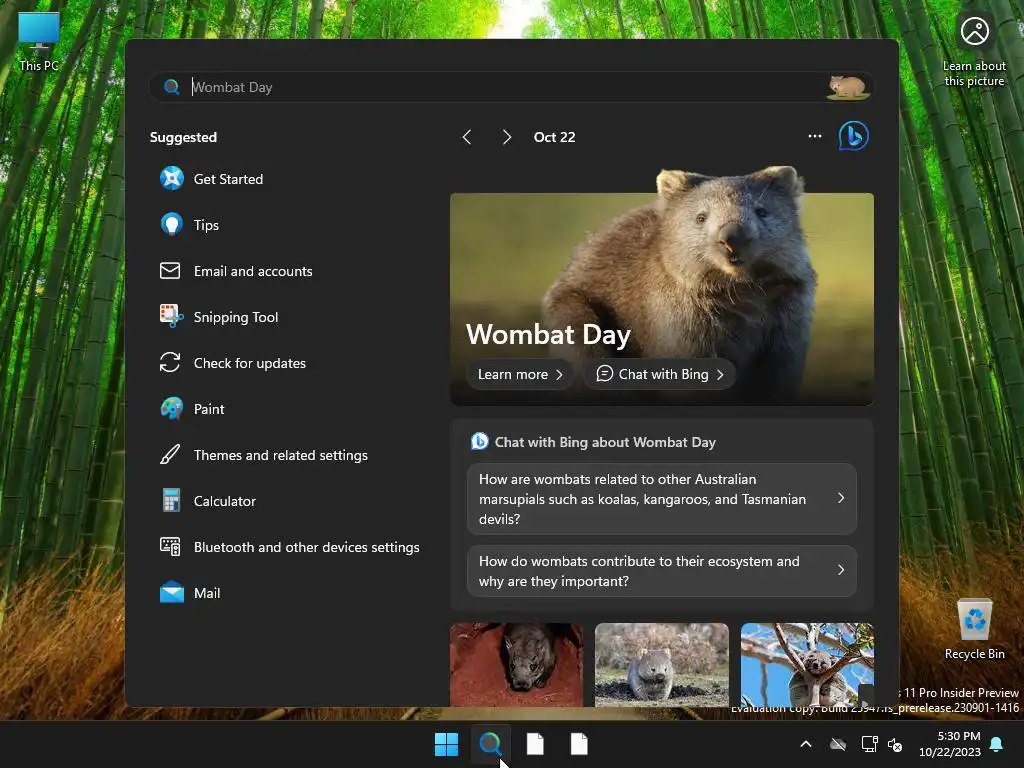This screenshot has height=768, width=1024.
Task: Click the Suggested heading
Action: 183,137
